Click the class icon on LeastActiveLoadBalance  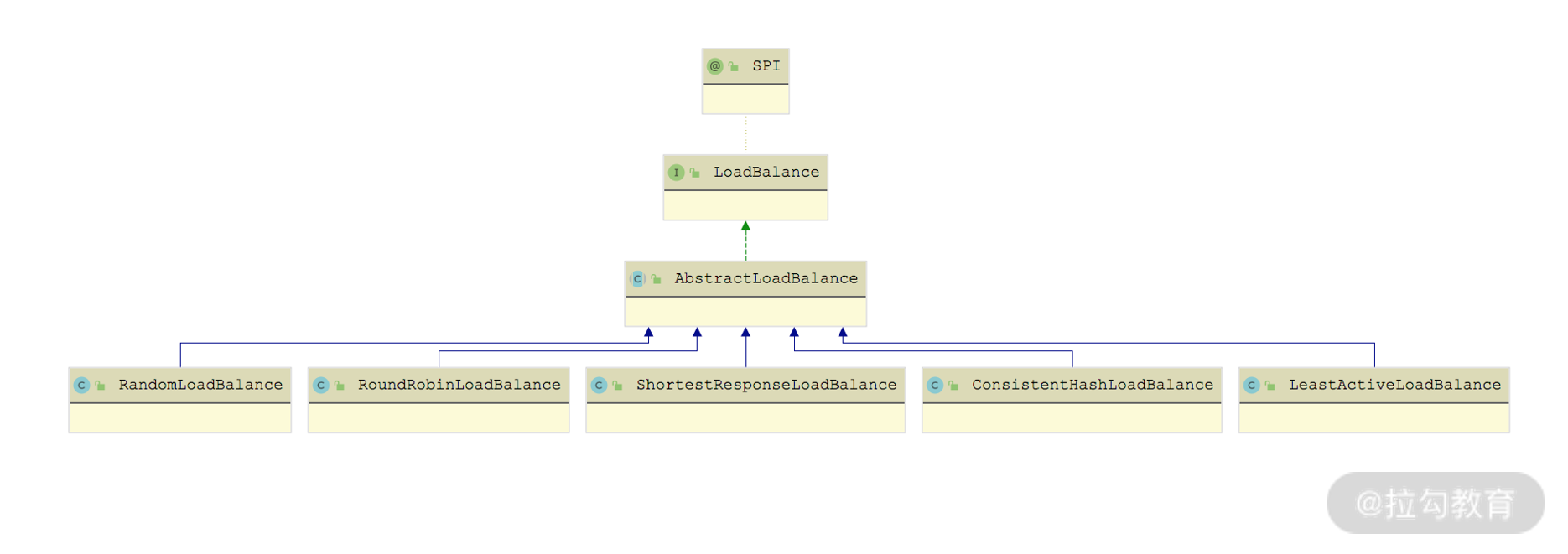(x=1251, y=386)
